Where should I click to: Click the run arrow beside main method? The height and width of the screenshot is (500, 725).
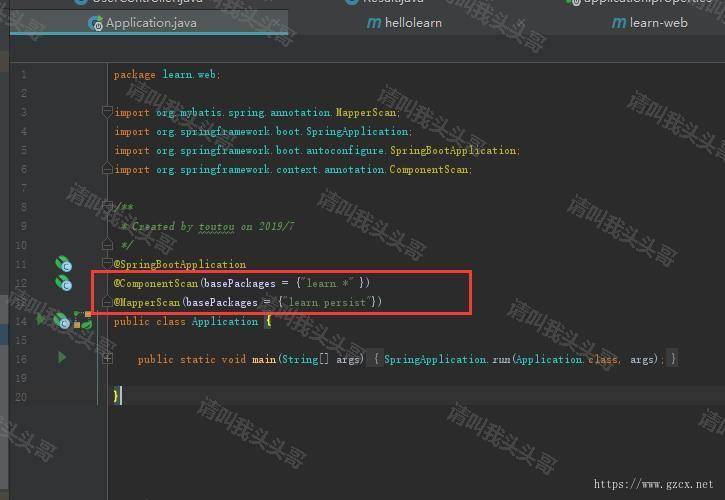click(61, 358)
